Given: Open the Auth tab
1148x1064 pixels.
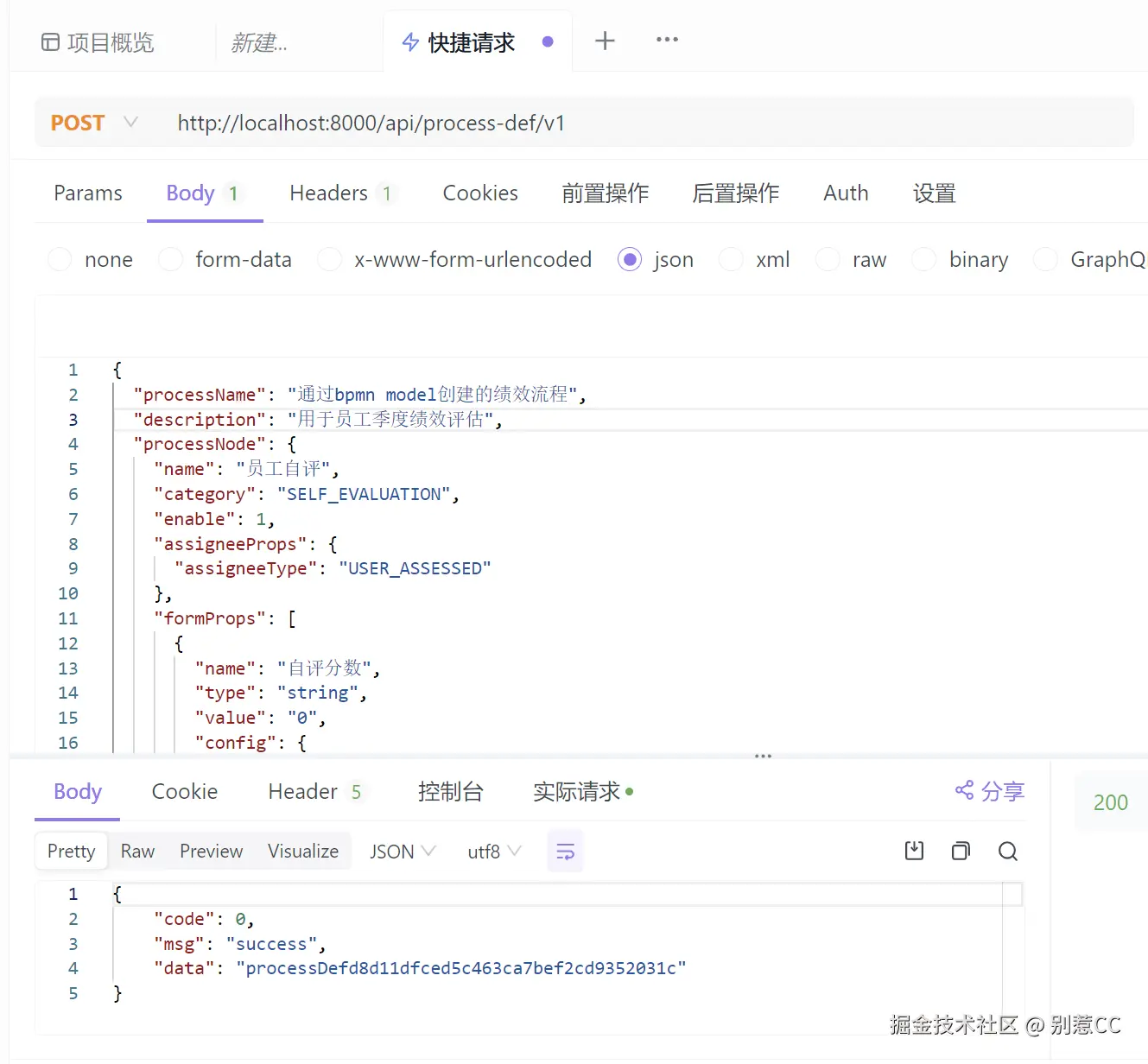Looking at the screenshot, I should coord(846,193).
